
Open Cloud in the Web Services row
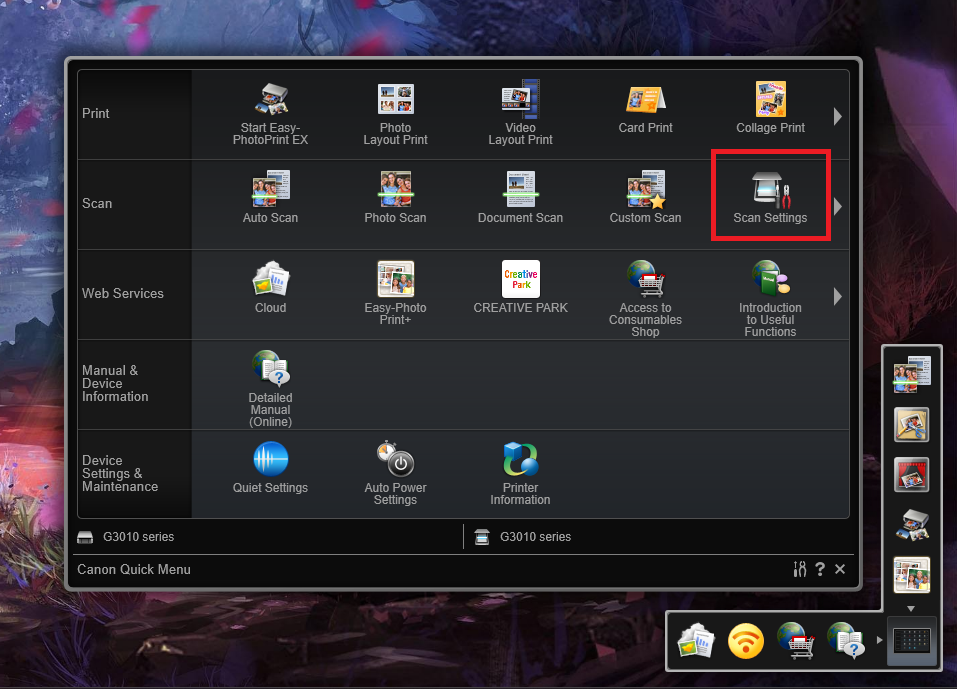[x=270, y=287]
